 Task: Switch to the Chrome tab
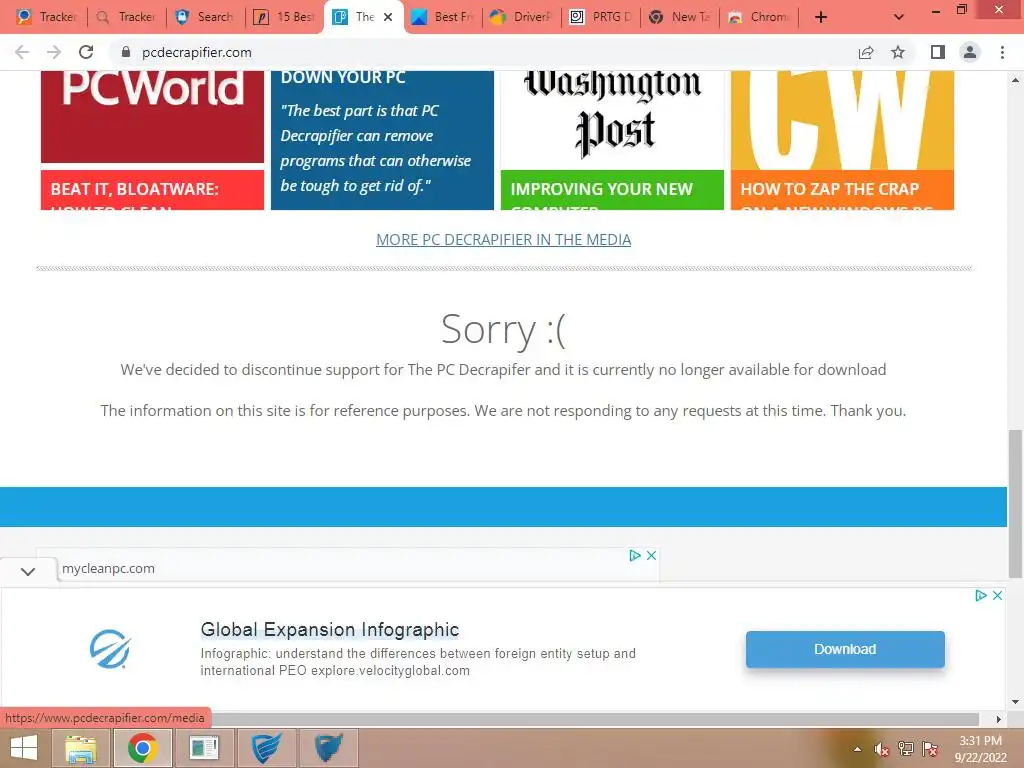click(758, 17)
